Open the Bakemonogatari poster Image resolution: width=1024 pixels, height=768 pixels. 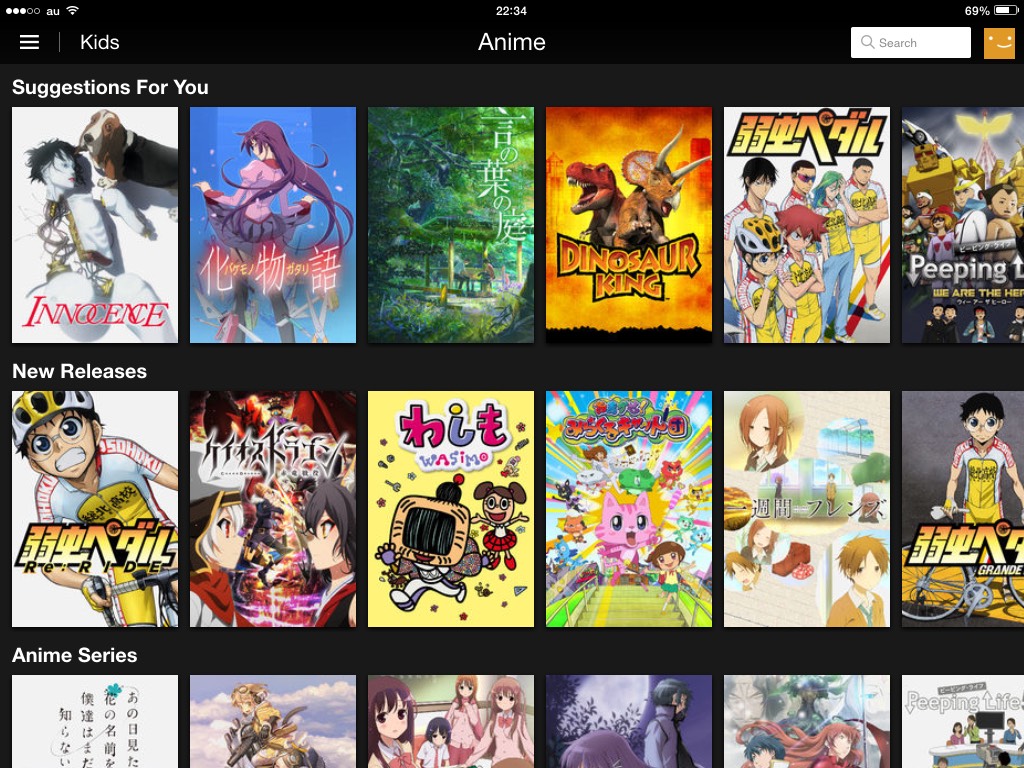(273, 225)
